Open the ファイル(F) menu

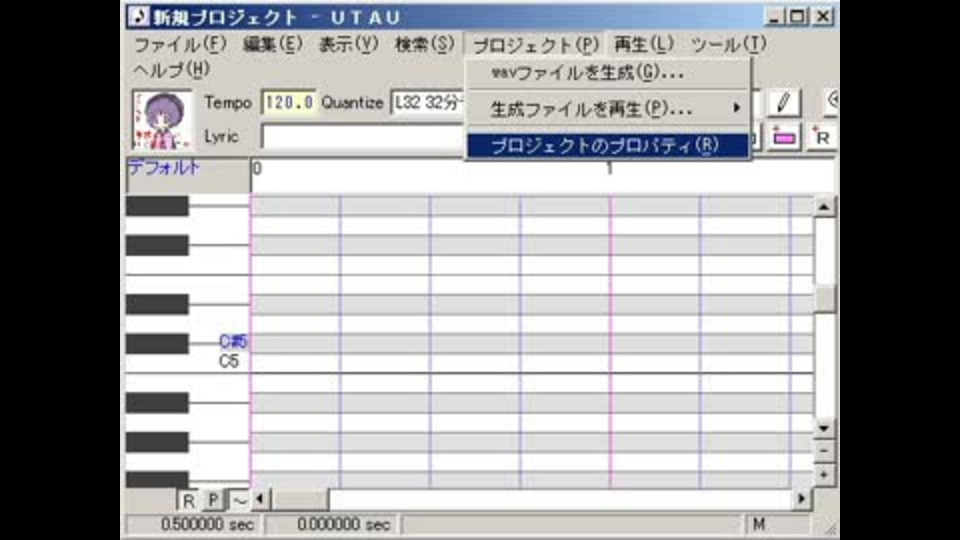click(x=180, y=44)
